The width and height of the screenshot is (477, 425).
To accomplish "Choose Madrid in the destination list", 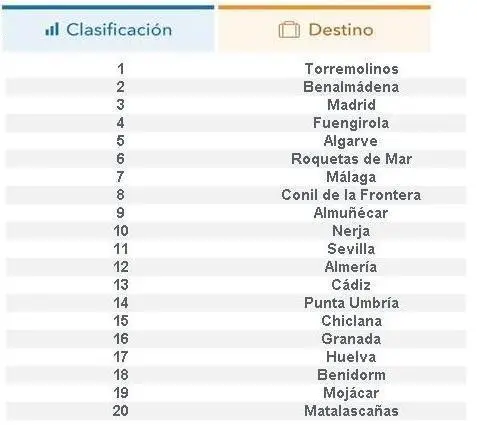I will tap(351, 105).
